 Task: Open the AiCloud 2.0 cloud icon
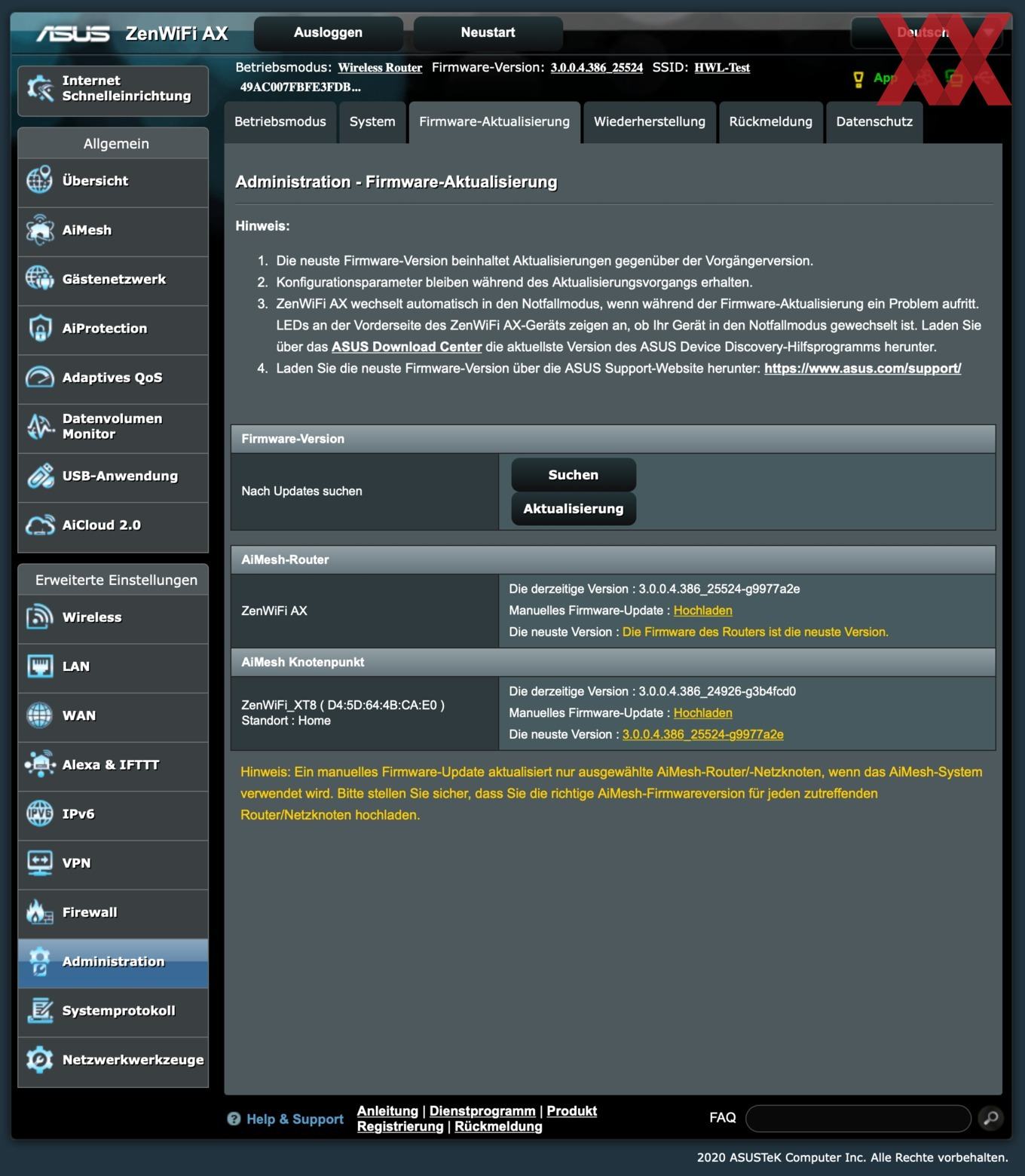coord(40,525)
